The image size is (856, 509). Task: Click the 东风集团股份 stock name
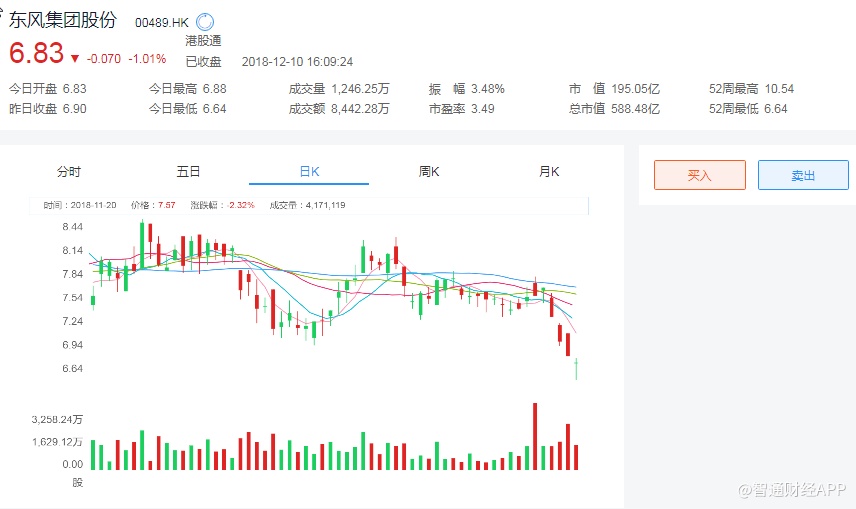(63, 21)
